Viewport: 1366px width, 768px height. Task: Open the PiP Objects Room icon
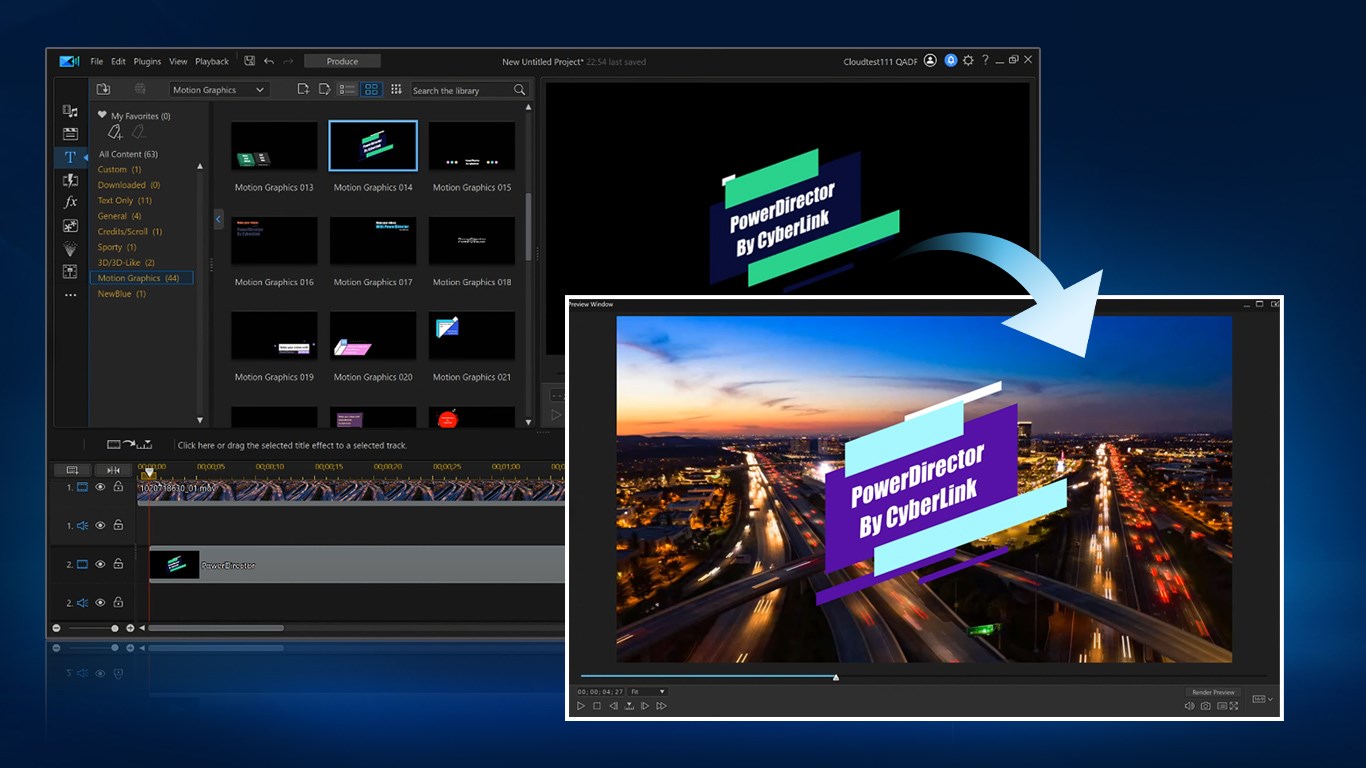click(70, 226)
